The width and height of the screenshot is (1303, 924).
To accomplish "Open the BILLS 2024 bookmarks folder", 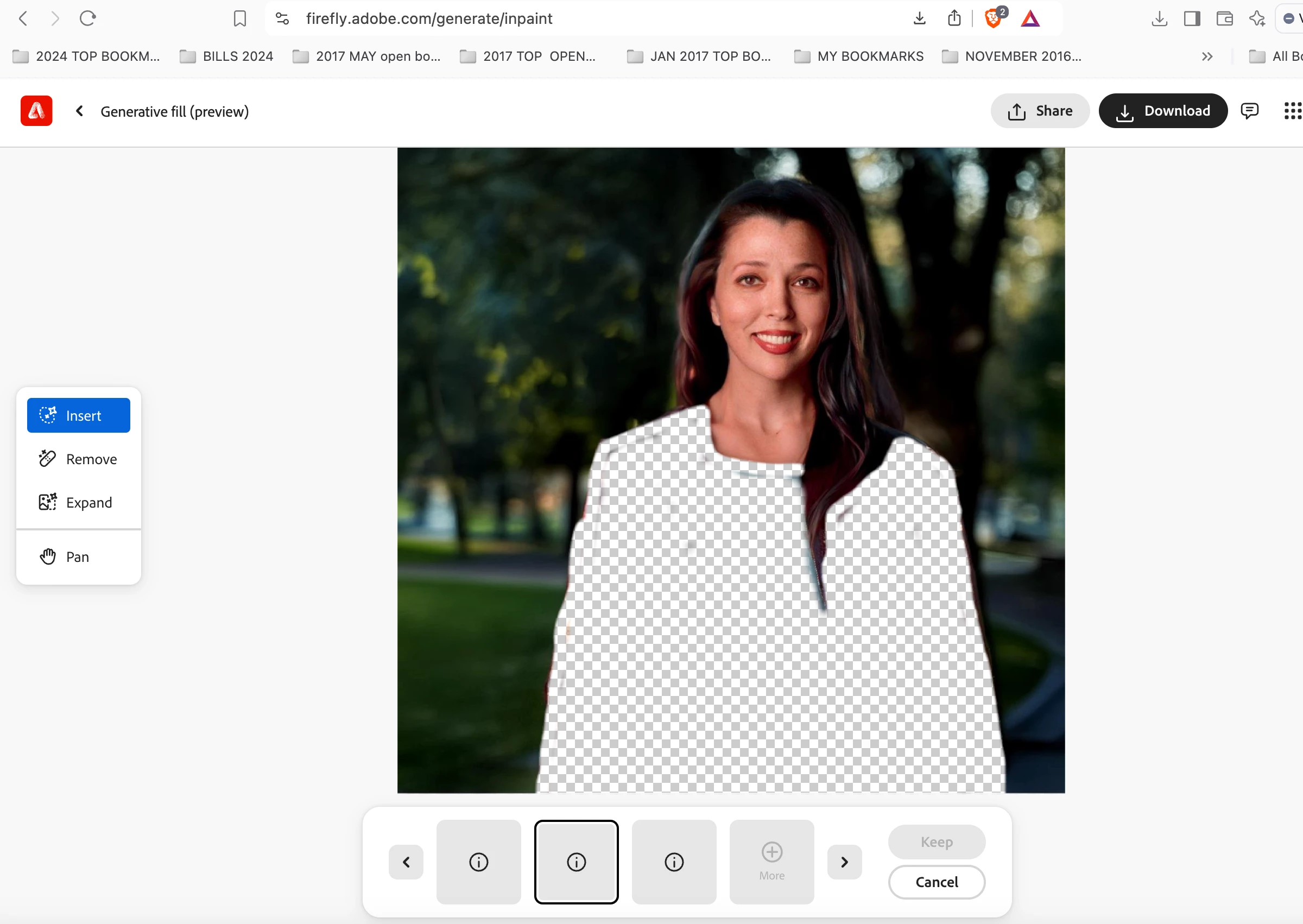I will click(227, 56).
